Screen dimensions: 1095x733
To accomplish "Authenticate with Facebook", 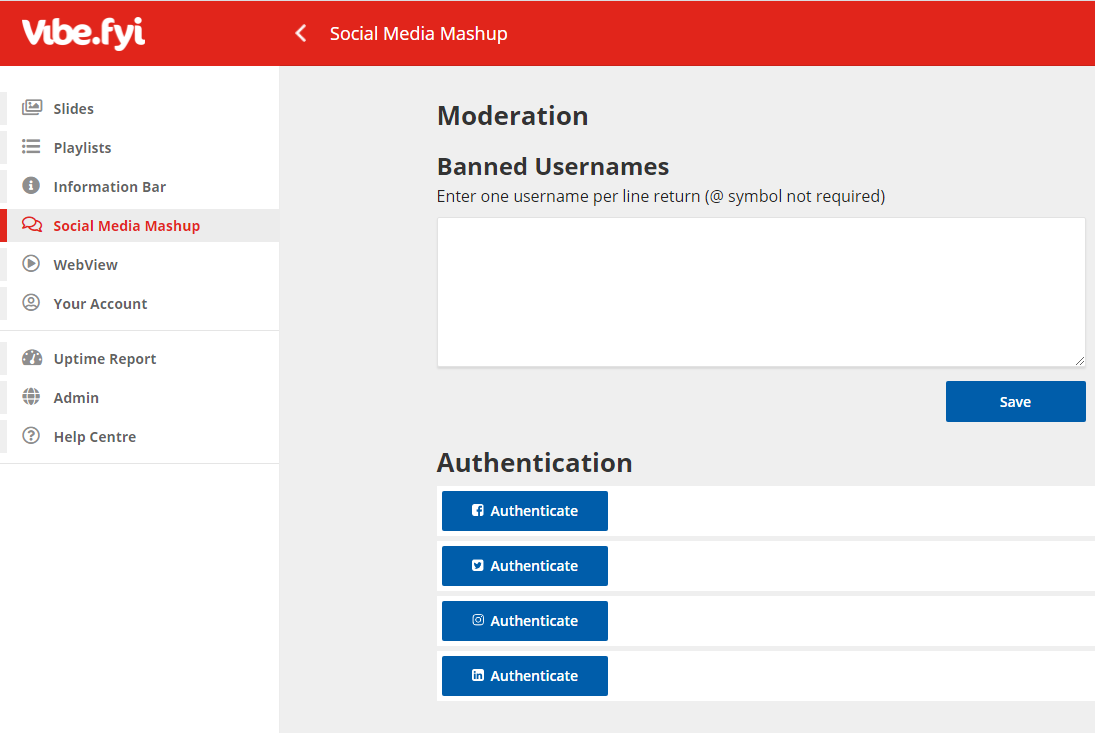I will 524,511.
